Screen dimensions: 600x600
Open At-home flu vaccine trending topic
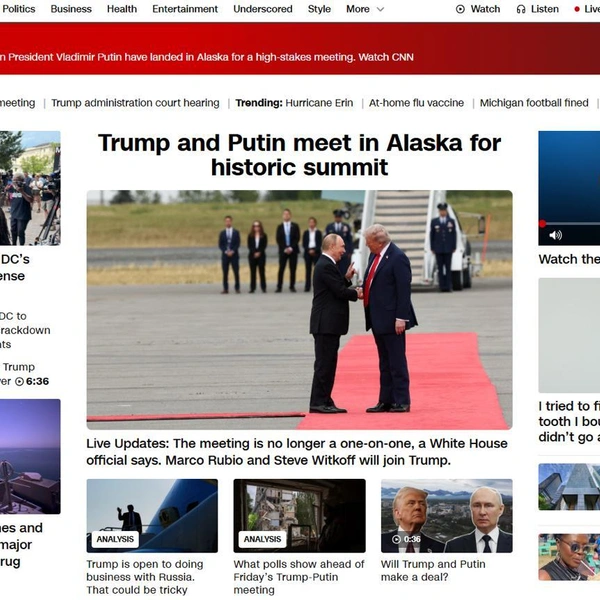(x=416, y=103)
